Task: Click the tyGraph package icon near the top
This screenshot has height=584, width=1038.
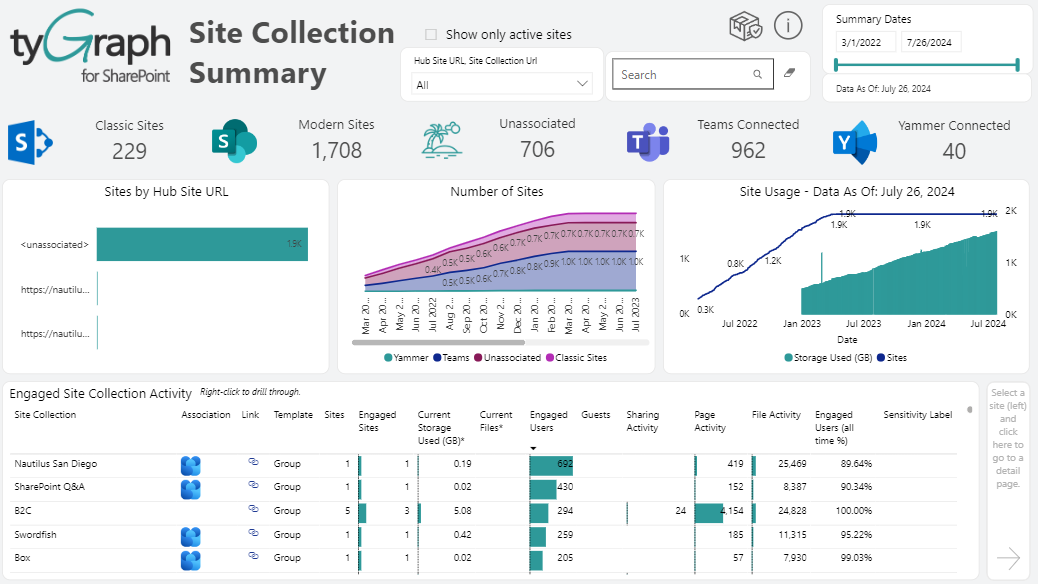Action: click(x=743, y=26)
